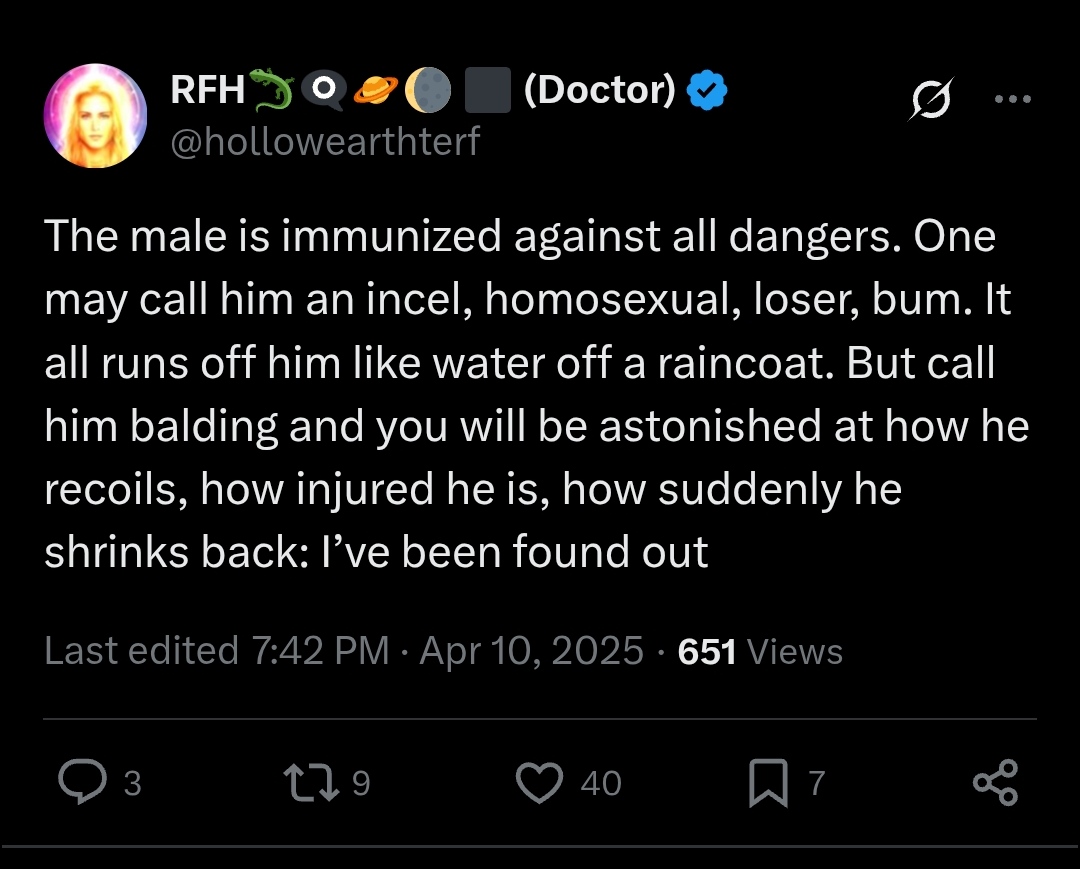This screenshot has width=1080, height=869.
Task: Click the blue verified badge
Action: [x=707, y=90]
